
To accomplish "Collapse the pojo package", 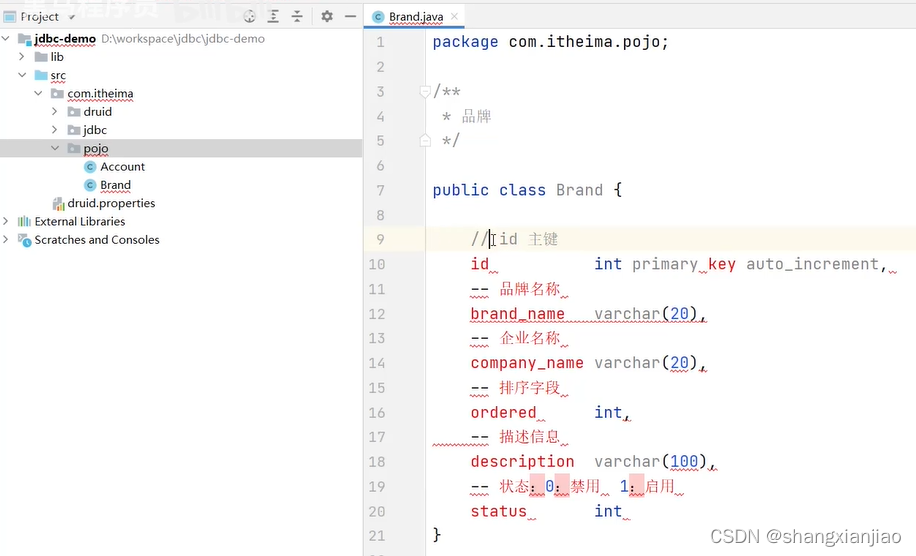I will click(55, 148).
